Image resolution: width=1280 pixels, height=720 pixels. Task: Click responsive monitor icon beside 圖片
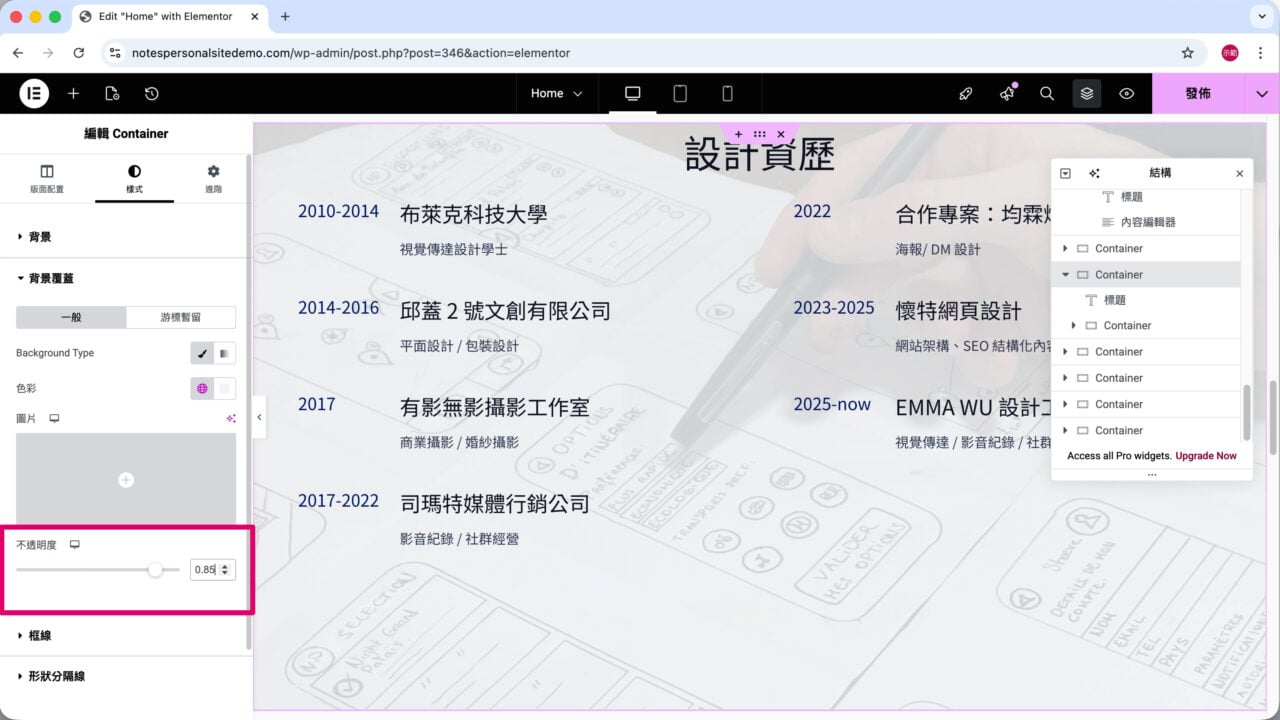[54, 418]
